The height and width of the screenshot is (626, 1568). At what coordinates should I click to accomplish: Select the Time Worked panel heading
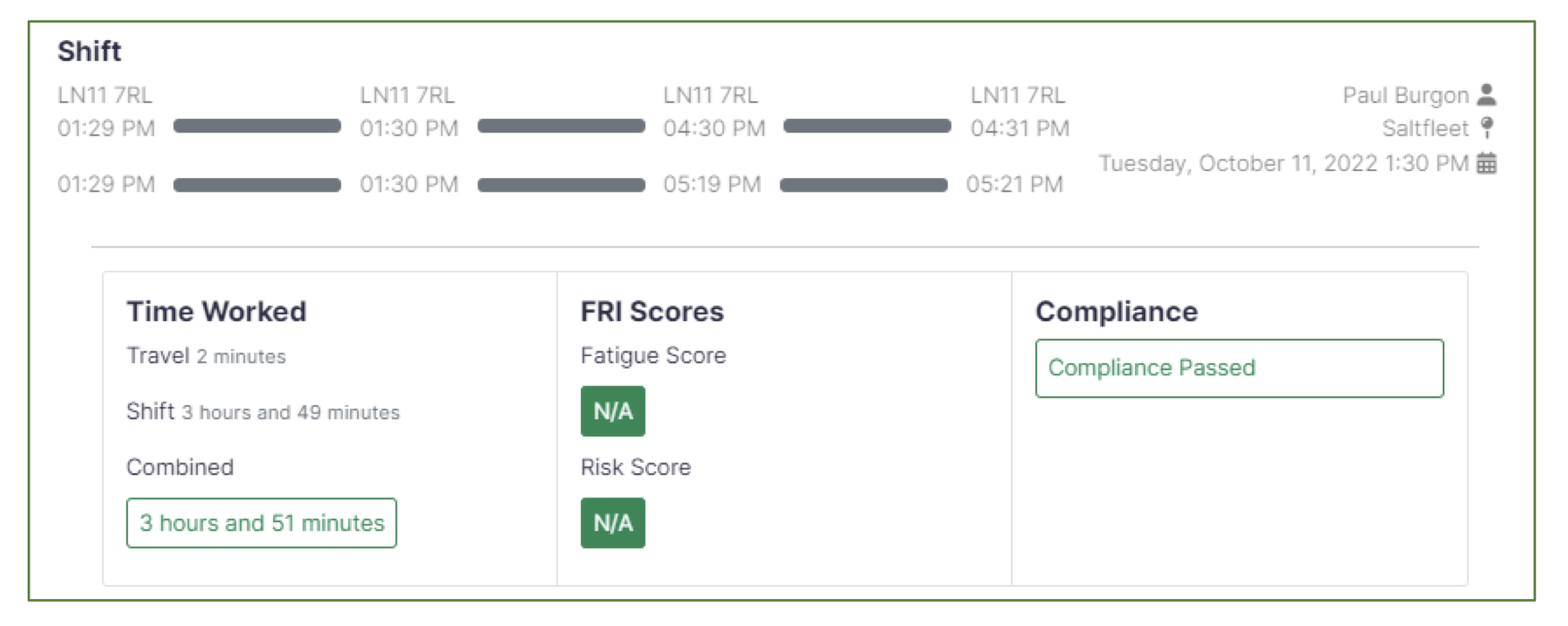217,311
